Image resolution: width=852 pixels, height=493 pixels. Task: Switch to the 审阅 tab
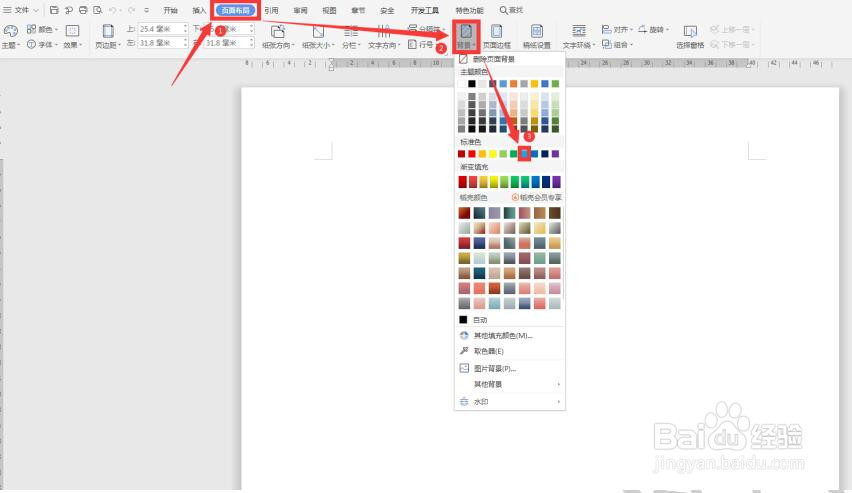[300, 10]
